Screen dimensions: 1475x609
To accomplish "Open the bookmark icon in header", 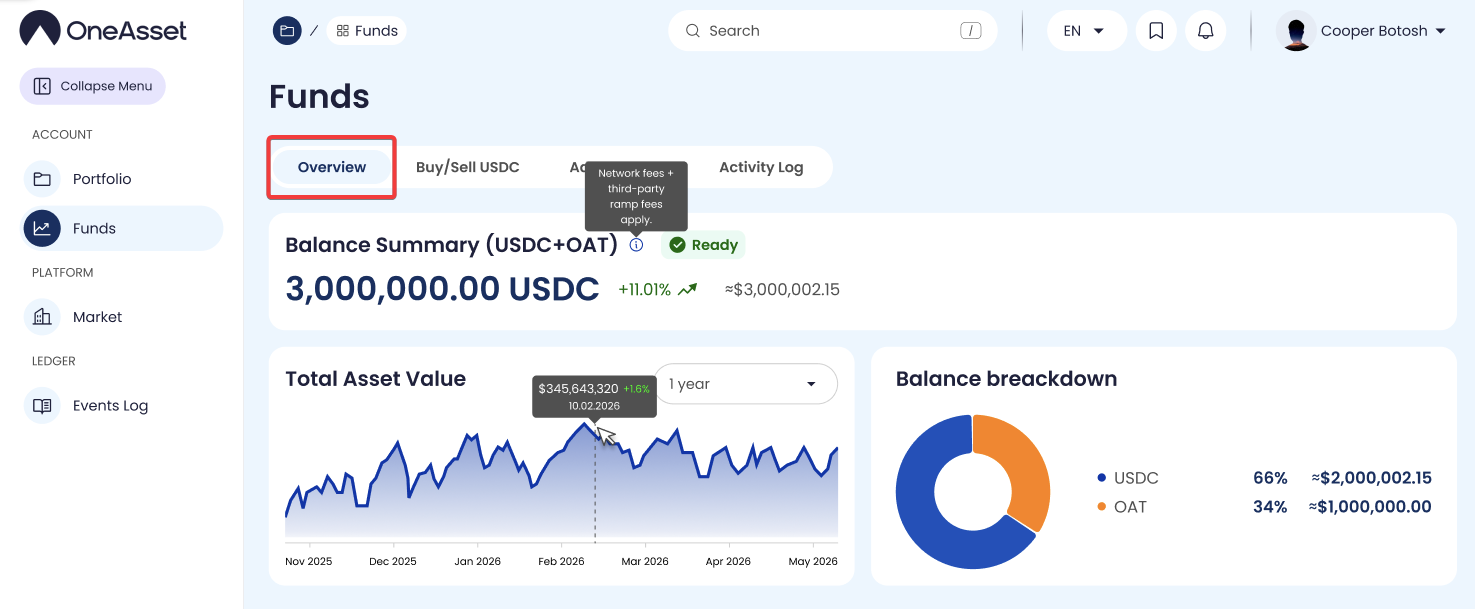I will point(1156,31).
